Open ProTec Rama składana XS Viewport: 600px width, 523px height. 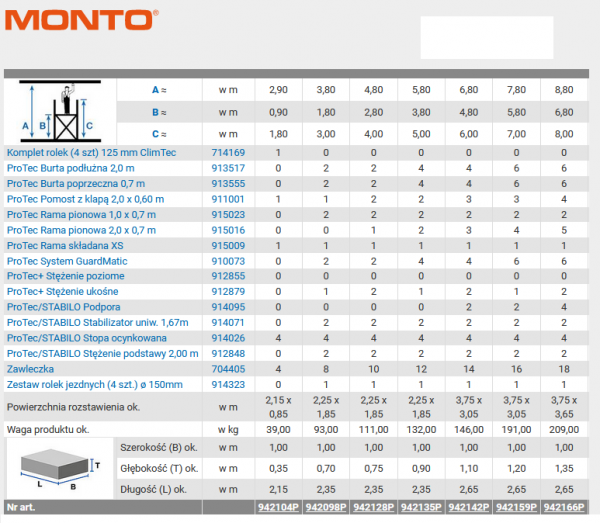(x=65, y=246)
